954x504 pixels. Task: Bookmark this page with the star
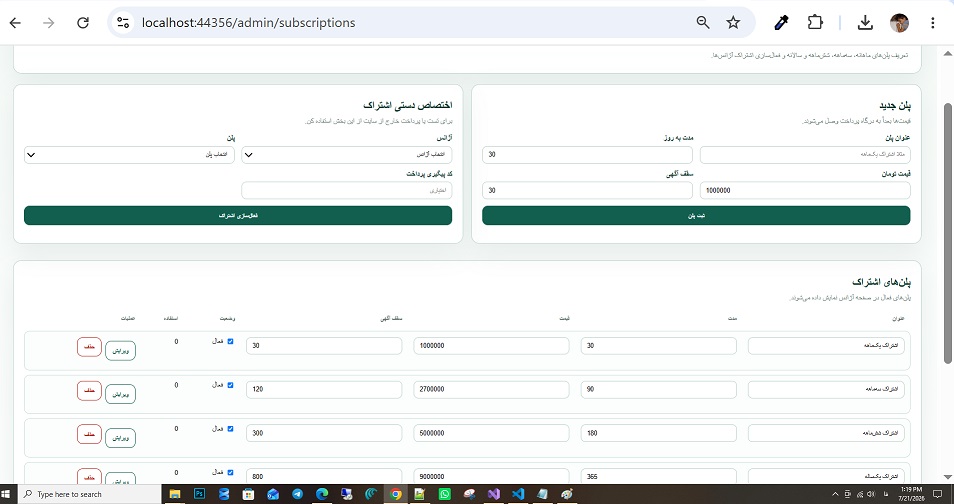(x=733, y=23)
